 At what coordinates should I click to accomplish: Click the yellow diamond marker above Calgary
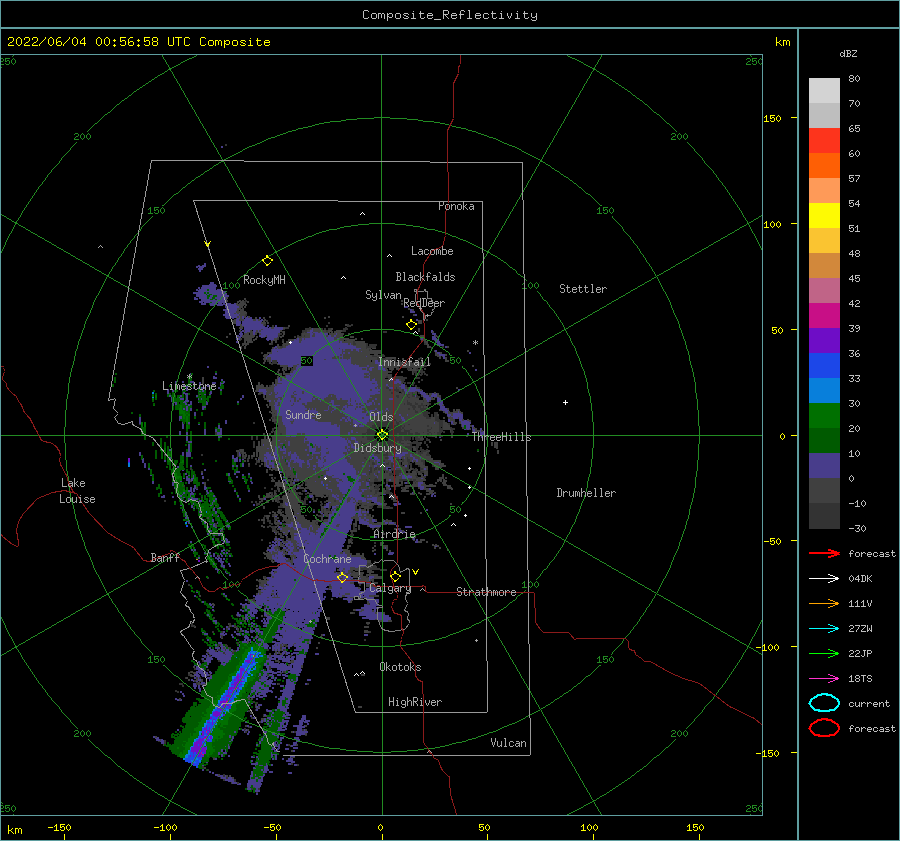(x=395, y=576)
